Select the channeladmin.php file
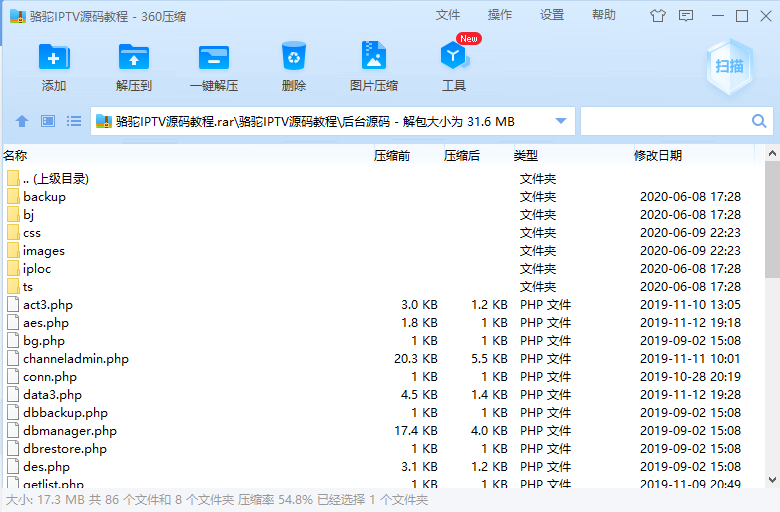The width and height of the screenshot is (780, 512). pos(383,359)
